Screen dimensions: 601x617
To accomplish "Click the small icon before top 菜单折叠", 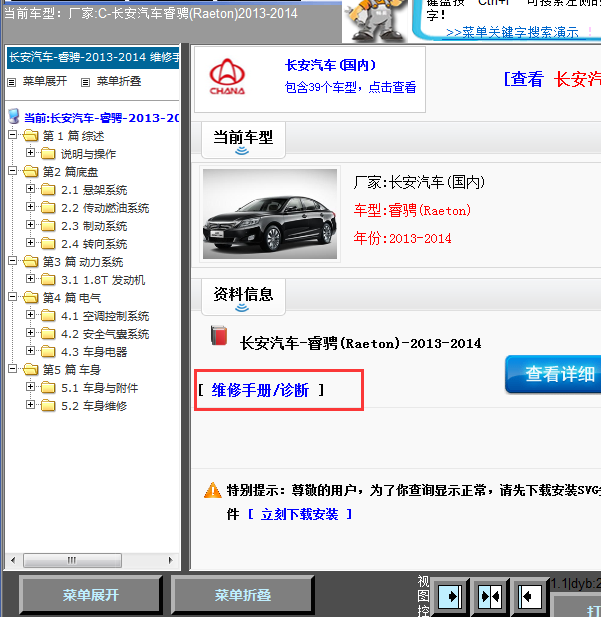I will 85,82.
